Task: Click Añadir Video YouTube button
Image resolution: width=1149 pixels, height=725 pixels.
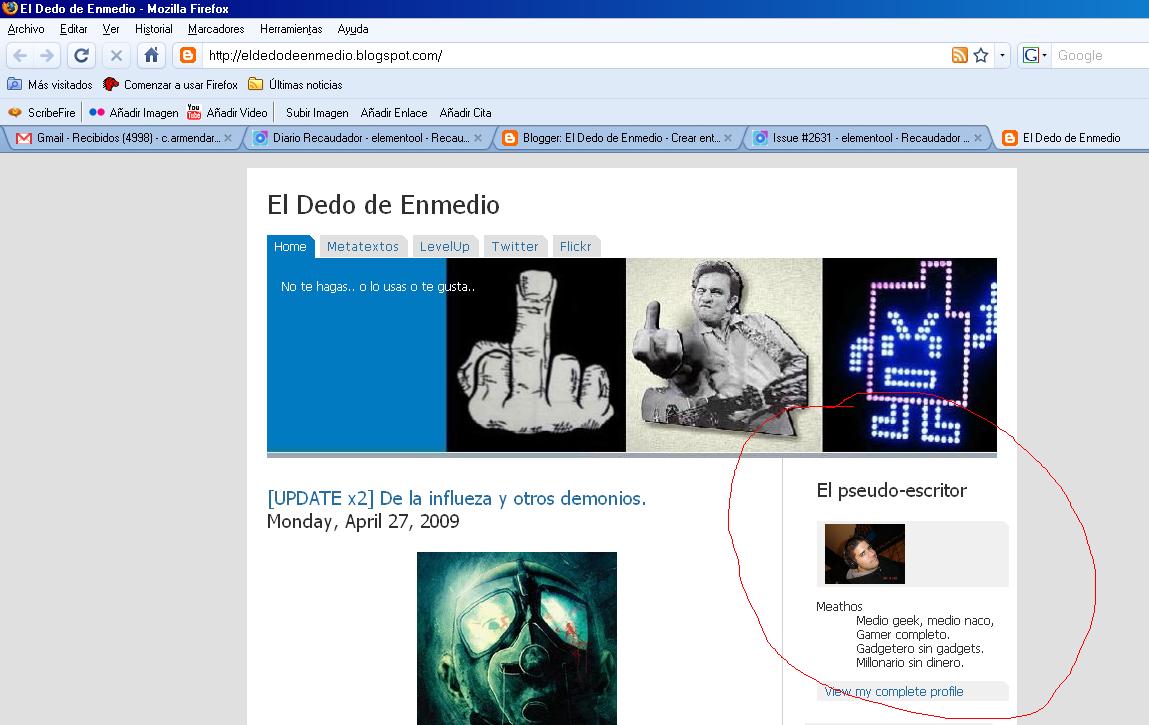Action: (227, 112)
